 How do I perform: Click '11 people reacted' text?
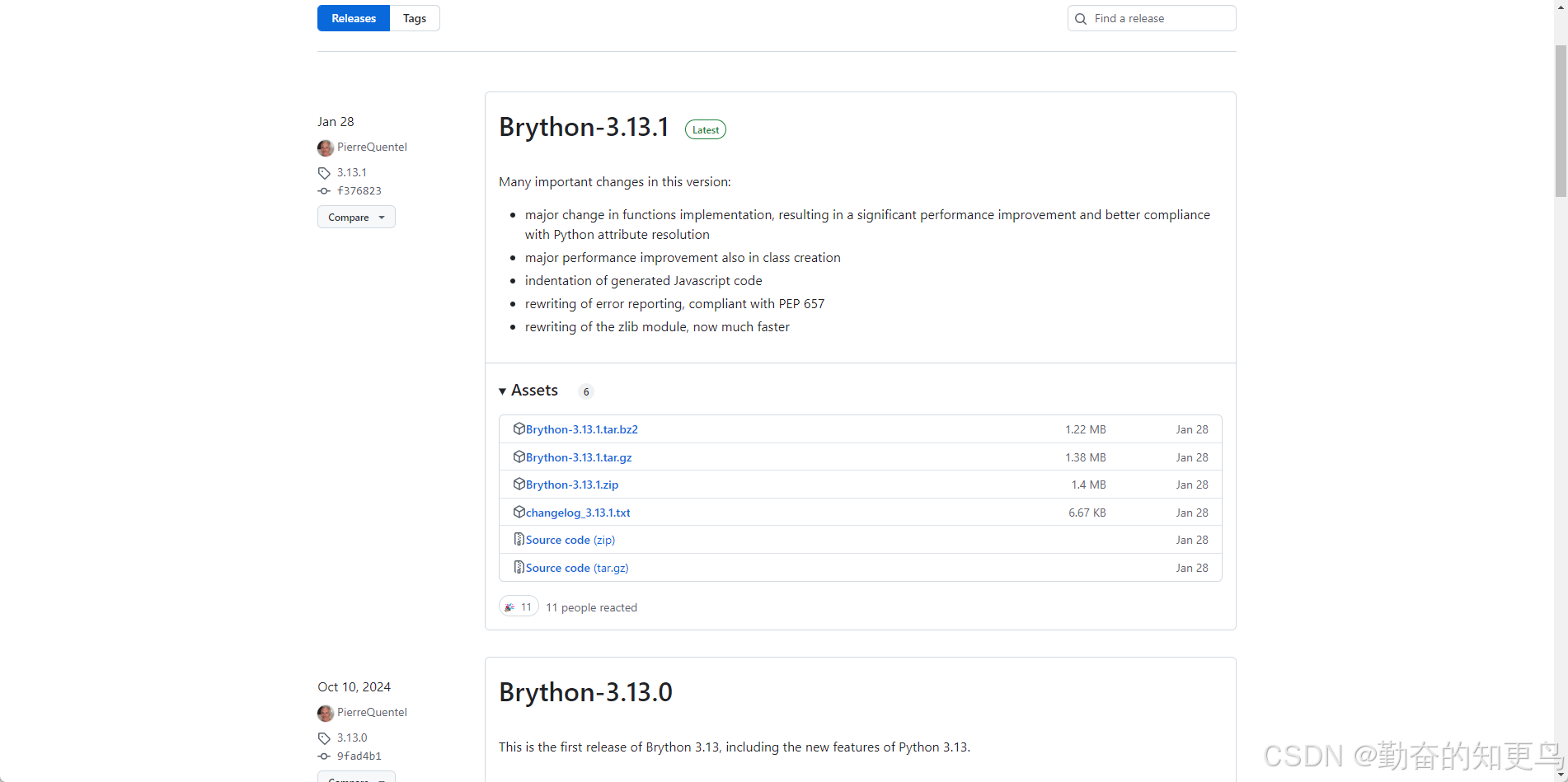tap(591, 607)
